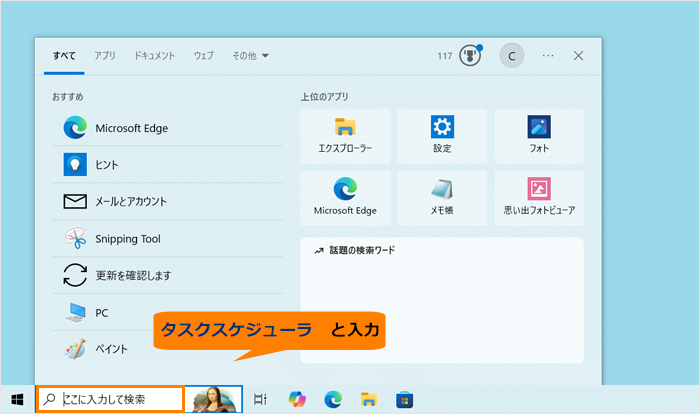Open メールとアカウント envelope icon
The image size is (700, 414).
[75, 201]
